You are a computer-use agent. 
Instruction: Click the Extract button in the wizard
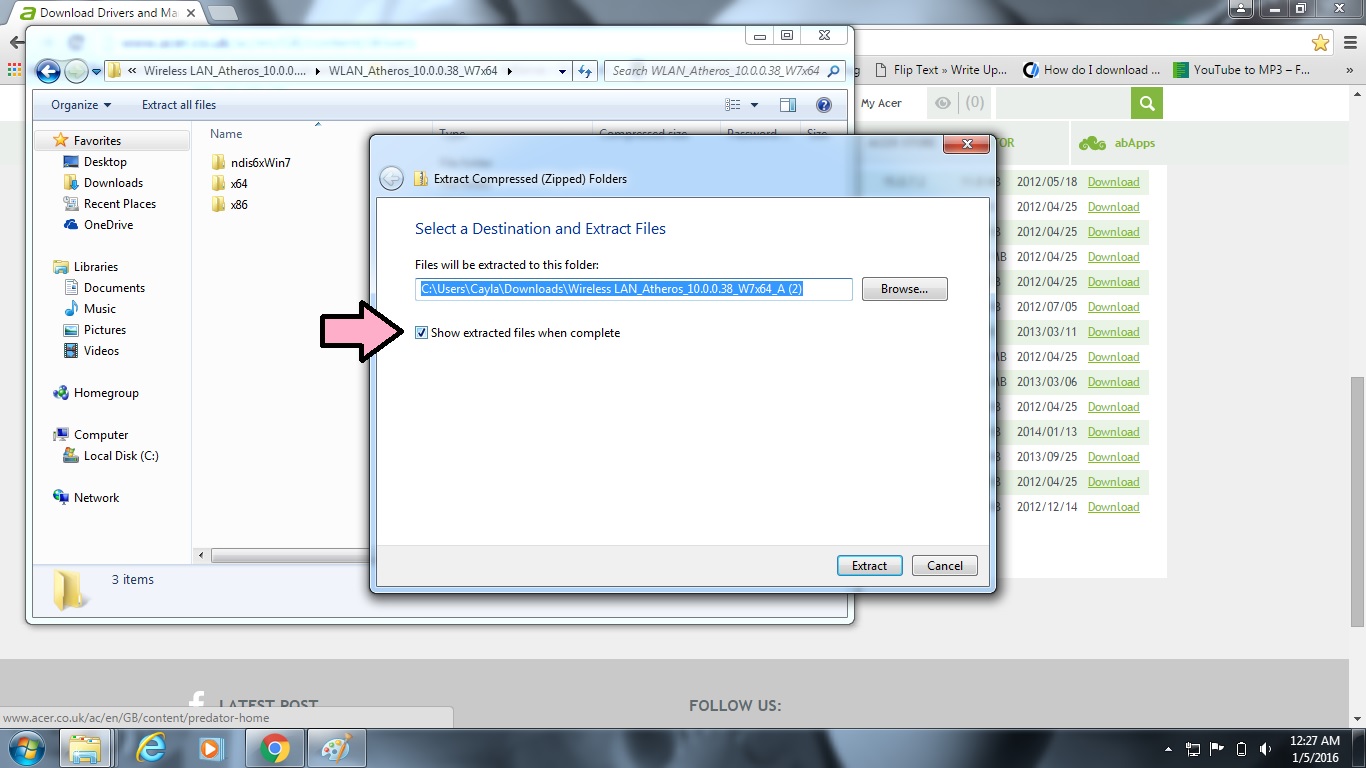click(x=869, y=566)
